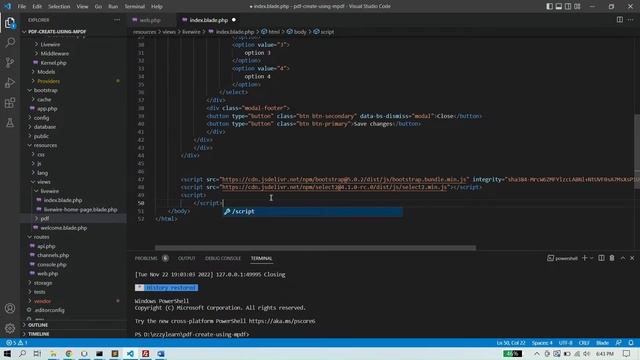Switch to the Problems panel tab
This screenshot has height=360, width=640.
click(x=146, y=258)
